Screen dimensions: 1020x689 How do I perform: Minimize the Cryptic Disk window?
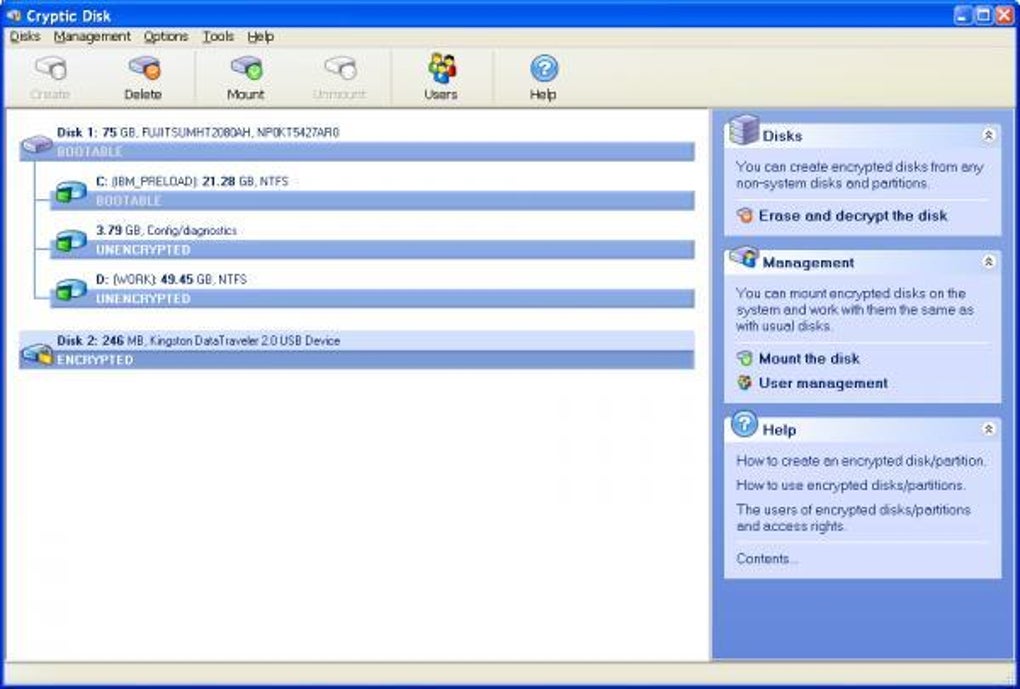963,15
